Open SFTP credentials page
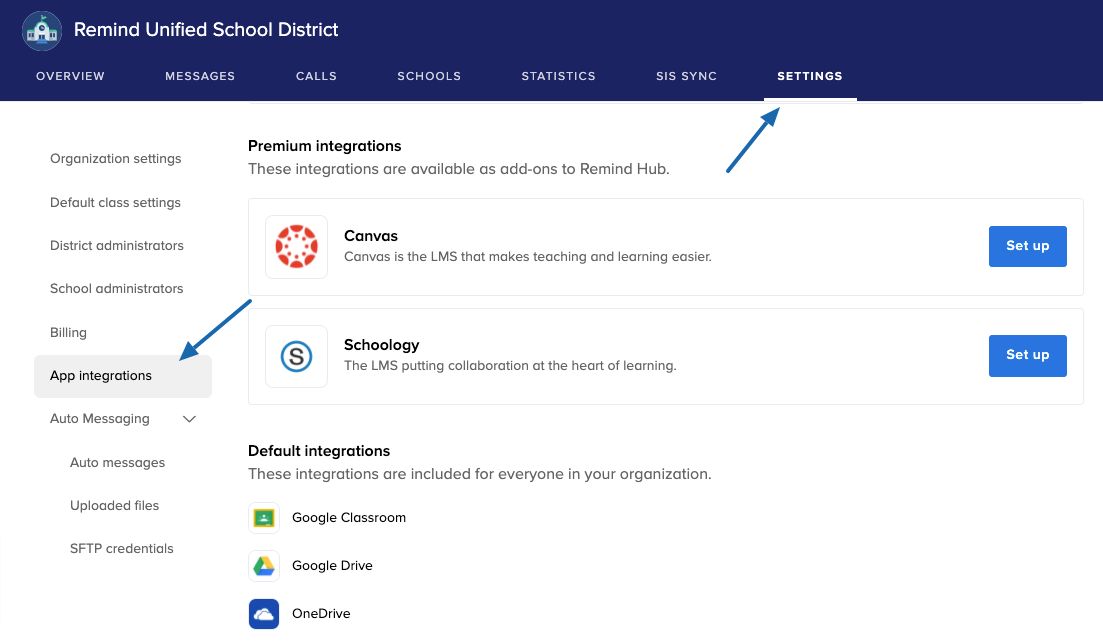 (121, 549)
